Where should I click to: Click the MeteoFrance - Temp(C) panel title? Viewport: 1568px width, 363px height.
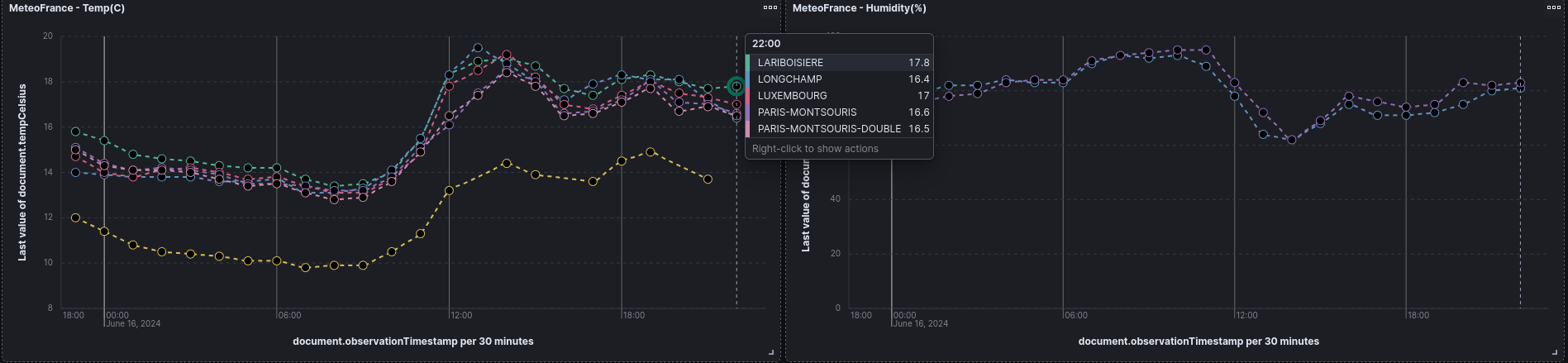click(67, 8)
